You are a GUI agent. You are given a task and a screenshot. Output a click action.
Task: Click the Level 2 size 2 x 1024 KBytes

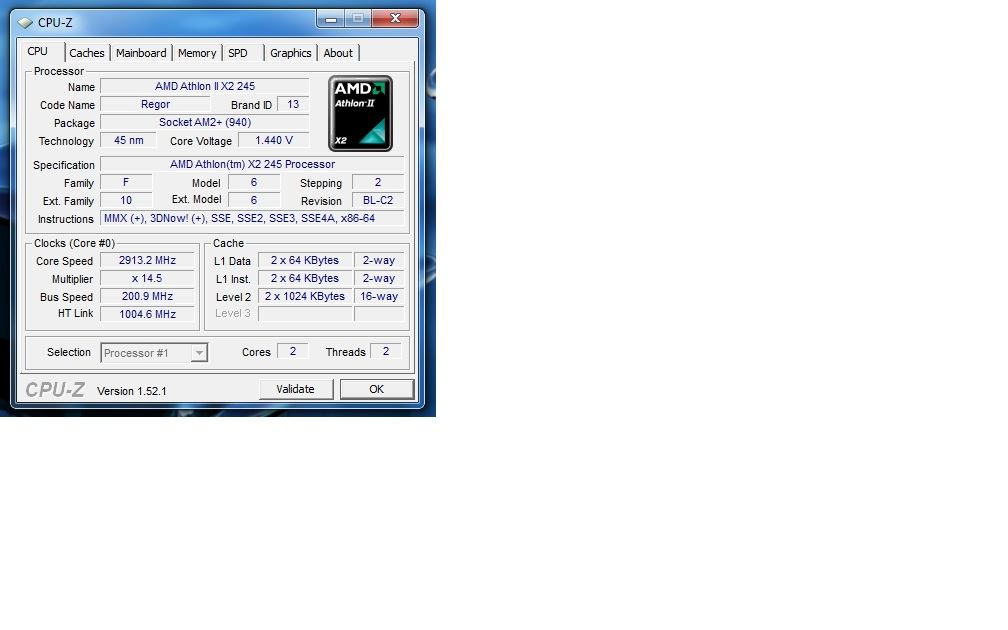tap(305, 296)
